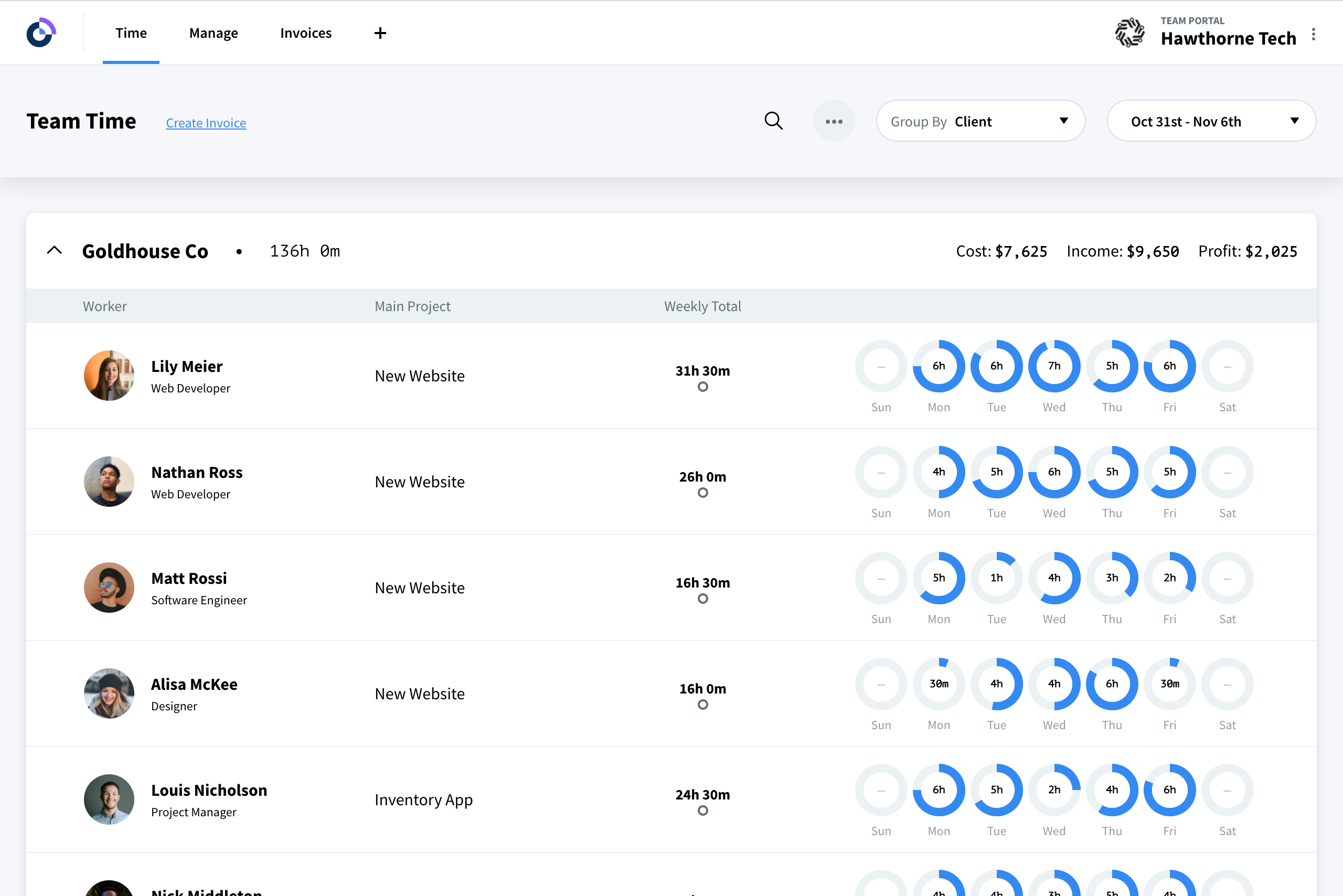Click Alisa McKee's Thursday 6h ring

coord(1112,684)
